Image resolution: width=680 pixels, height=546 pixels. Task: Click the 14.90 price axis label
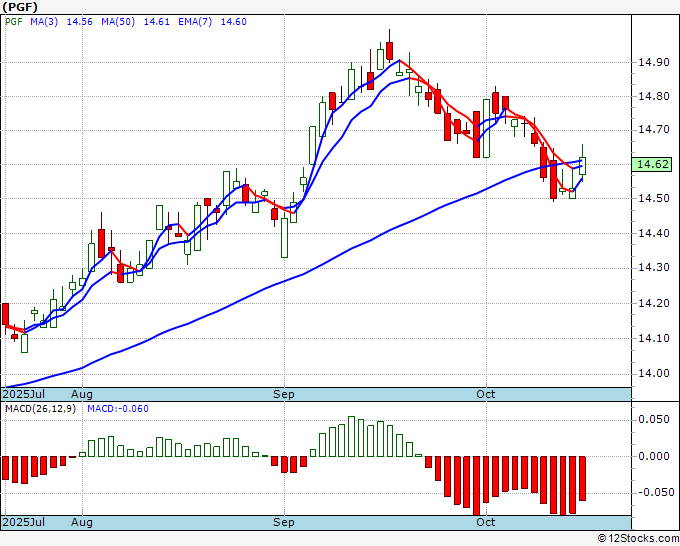click(654, 62)
